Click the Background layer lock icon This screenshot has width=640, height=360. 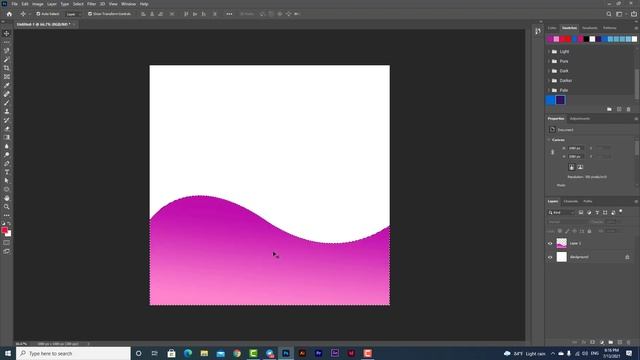pyautogui.click(x=627, y=257)
